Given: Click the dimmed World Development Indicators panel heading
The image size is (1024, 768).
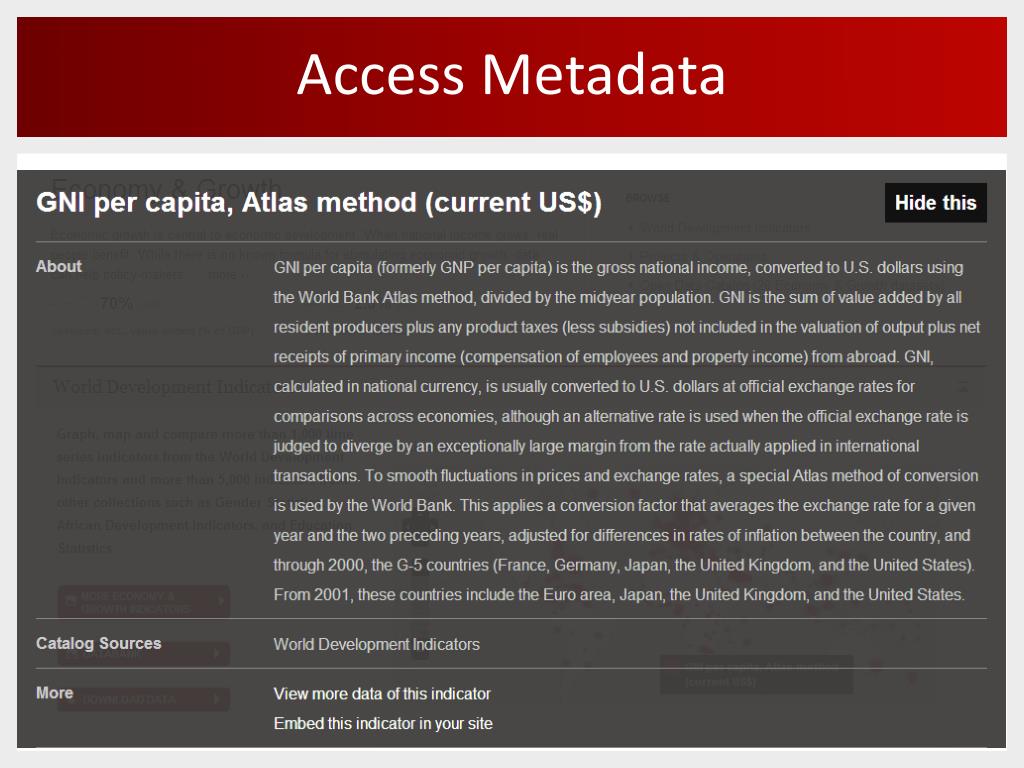Looking at the screenshot, I should click(162, 387).
